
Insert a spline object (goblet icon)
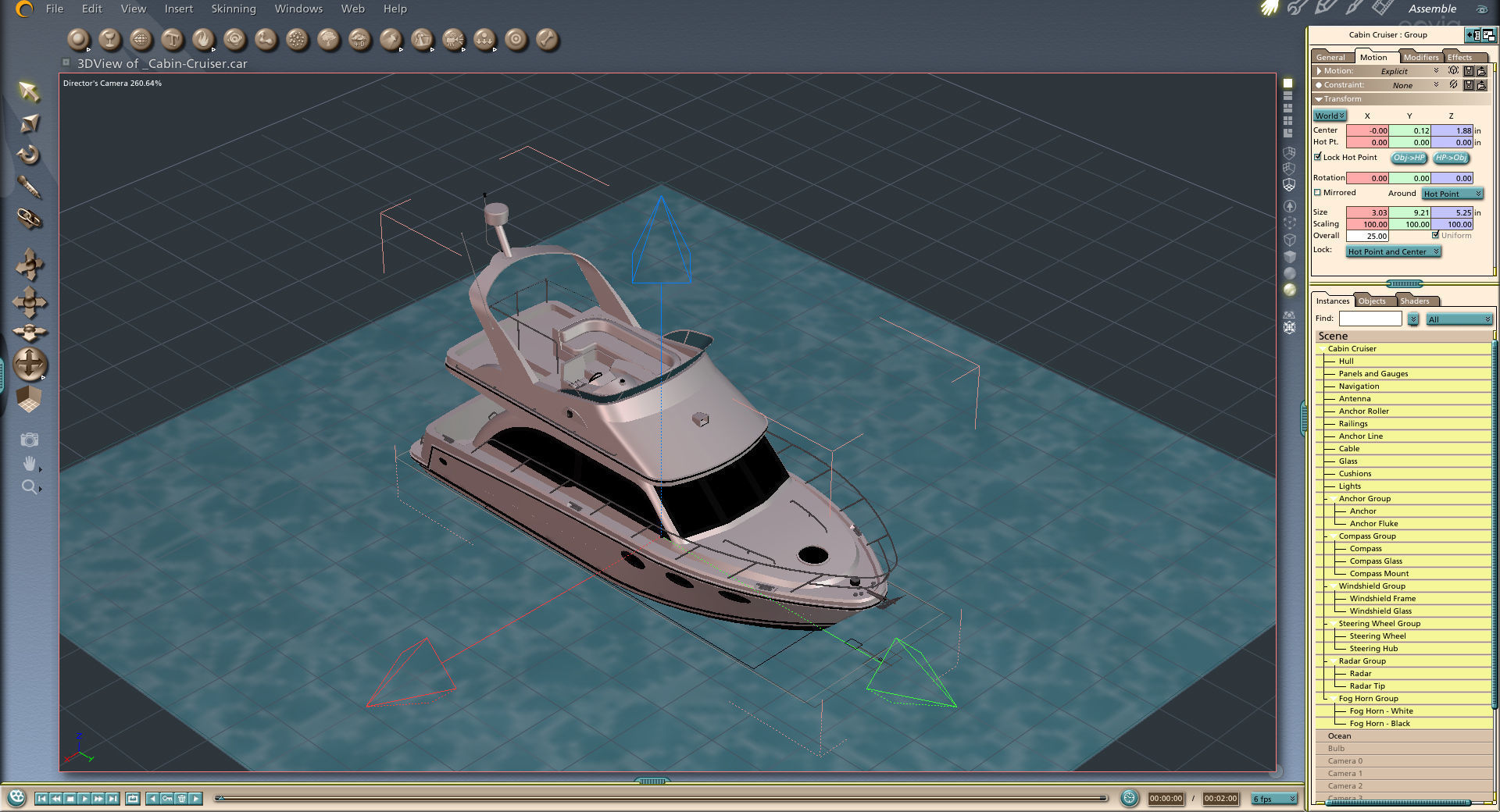pyautogui.click(x=109, y=39)
